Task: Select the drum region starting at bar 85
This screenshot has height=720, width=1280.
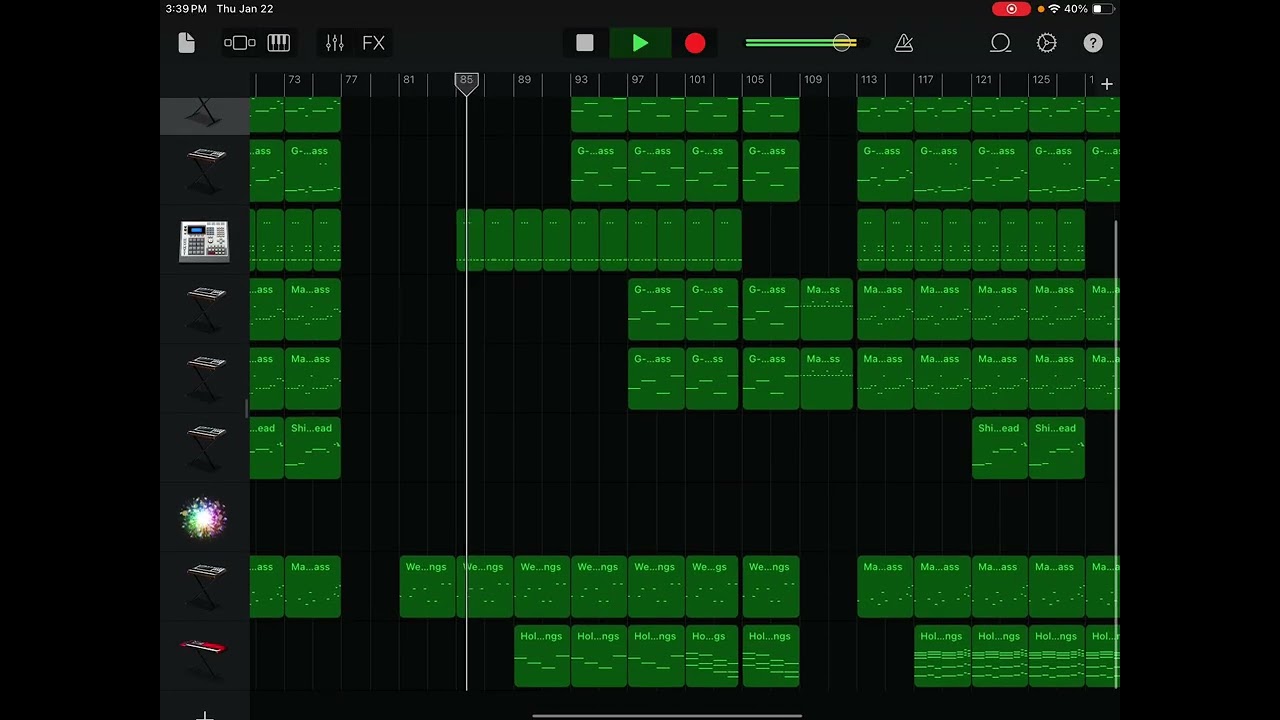Action: pos(470,240)
